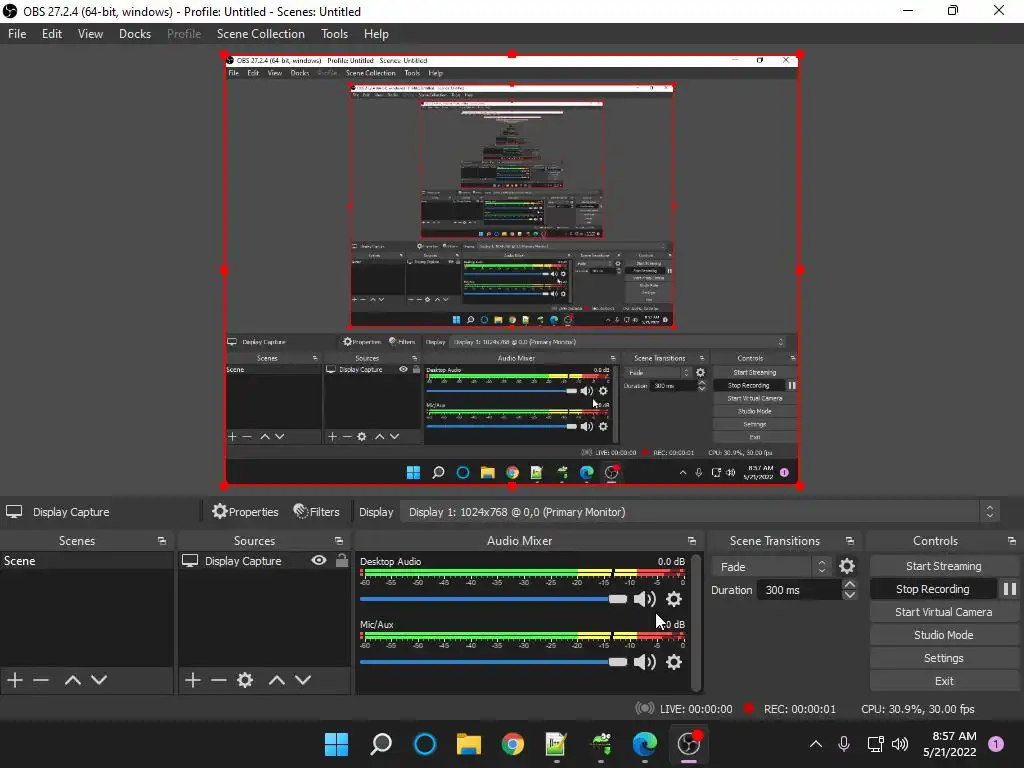Screen dimensions: 1024x768
Task: Open Scene Collection menu
Action: click(x=261, y=34)
